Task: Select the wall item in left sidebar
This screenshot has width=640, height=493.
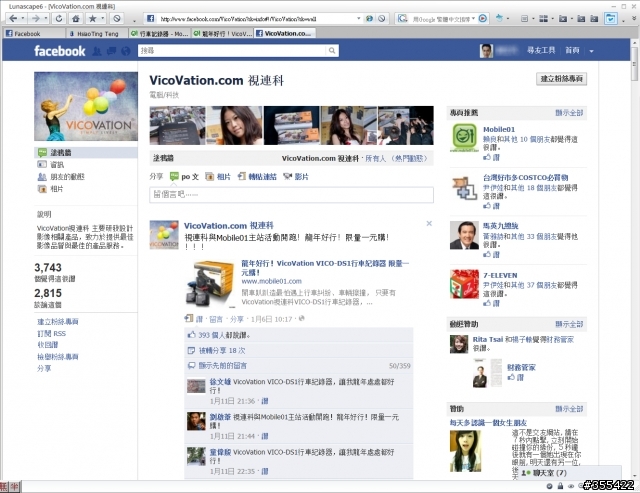Action: (x=86, y=153)
